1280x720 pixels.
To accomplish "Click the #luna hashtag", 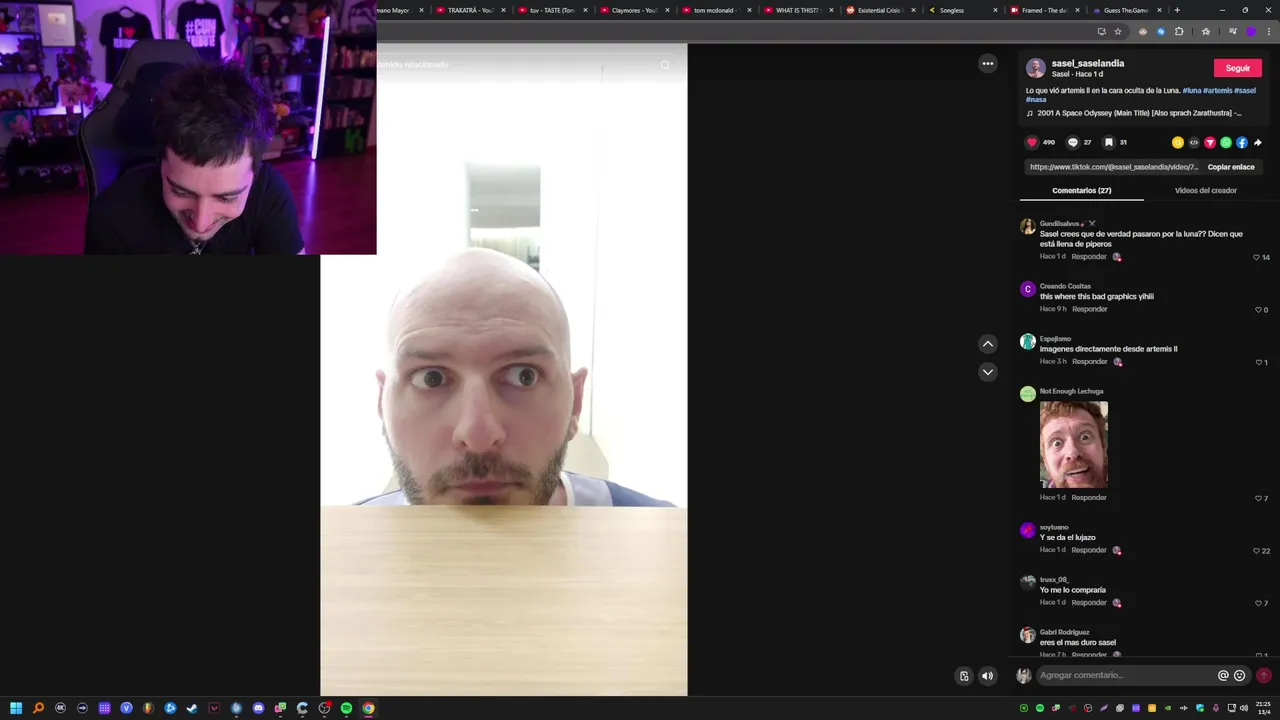I will coord(1191,90).
